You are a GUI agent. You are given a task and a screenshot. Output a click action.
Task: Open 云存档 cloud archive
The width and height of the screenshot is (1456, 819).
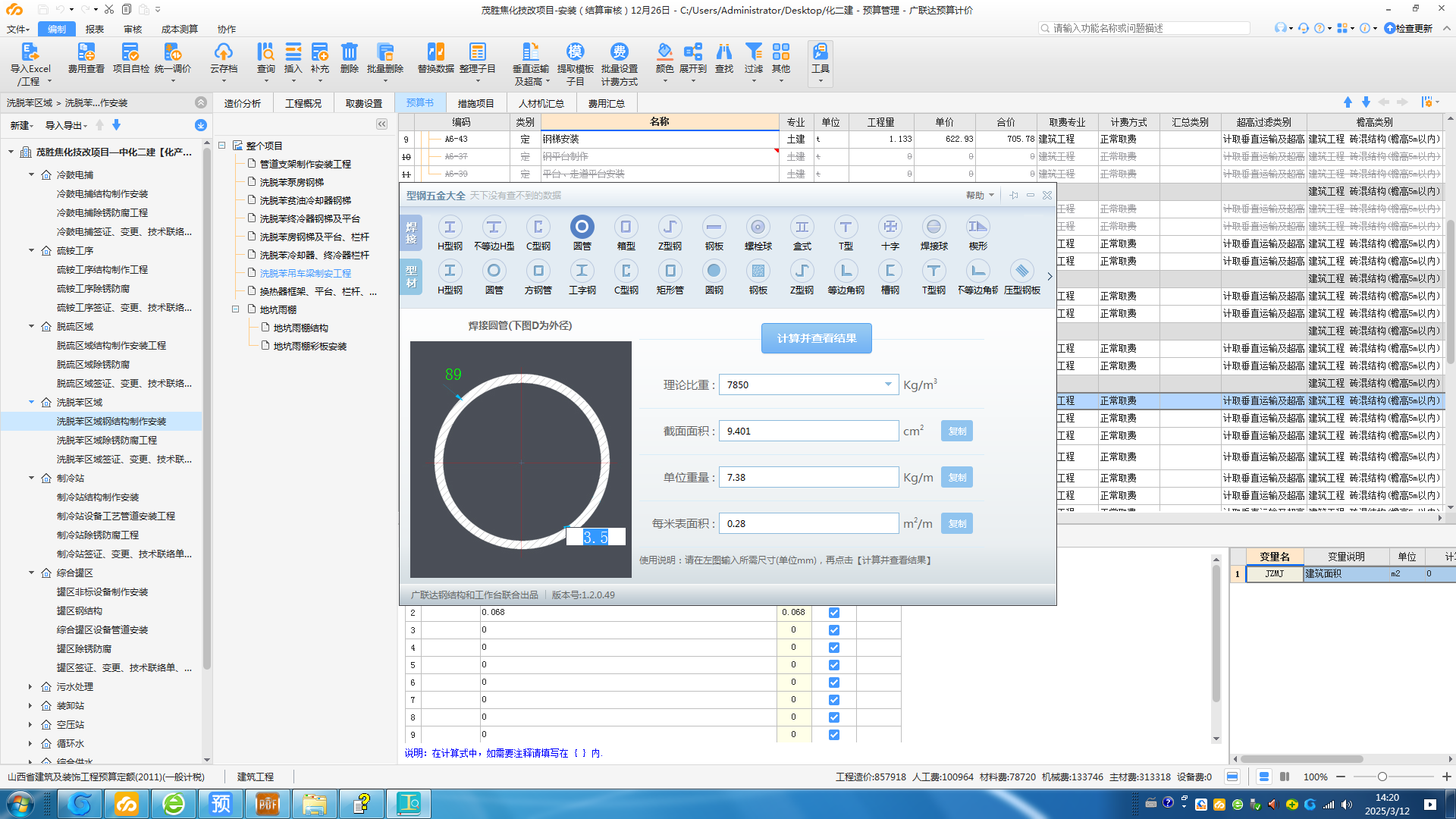click(x=223, y=64)
